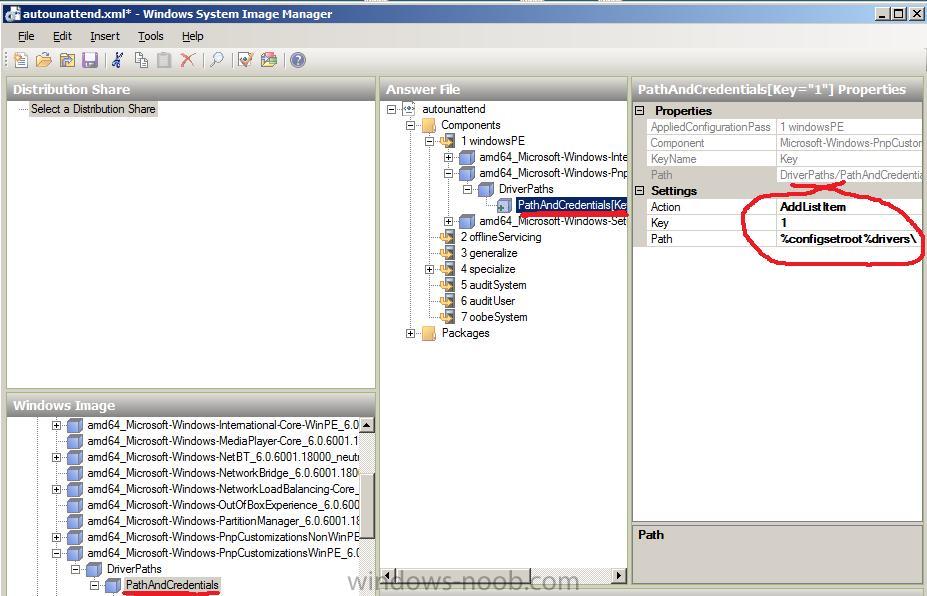
Task: Select the 4 specialize pass item
Action: (488, 268)
